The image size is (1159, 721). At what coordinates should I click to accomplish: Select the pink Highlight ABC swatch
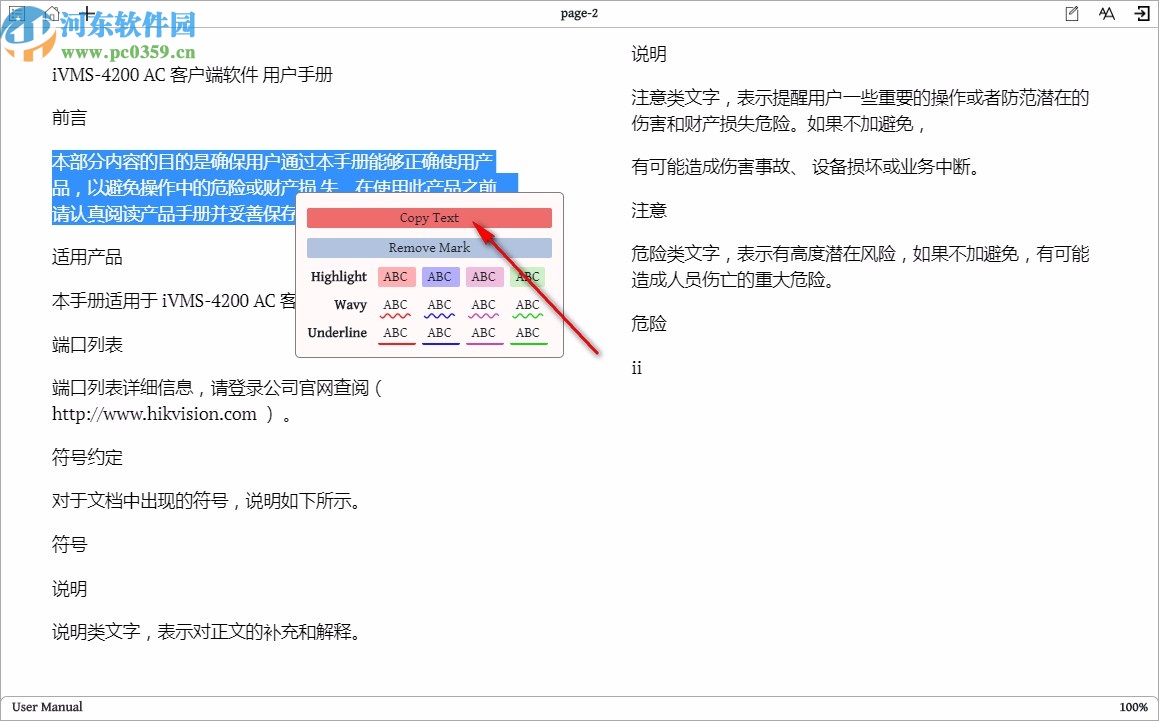(485, 277)
